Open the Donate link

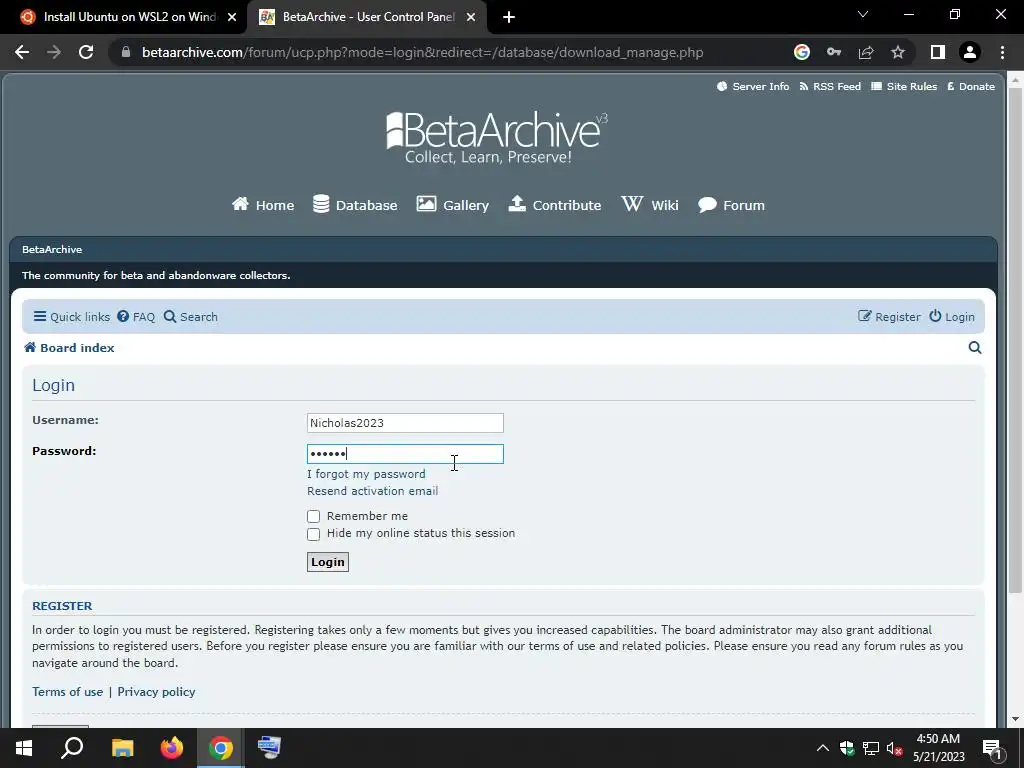tap(971, 86)
